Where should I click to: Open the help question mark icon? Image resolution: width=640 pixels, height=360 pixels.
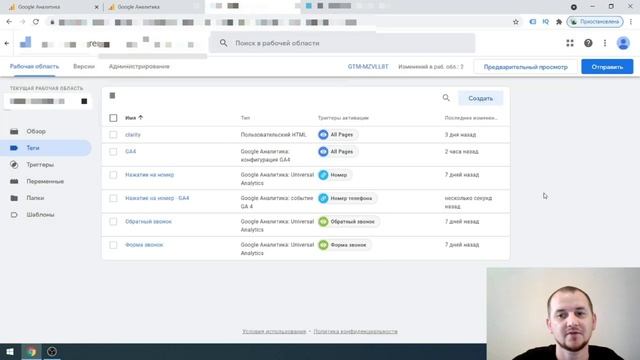[x=588, y=43]
